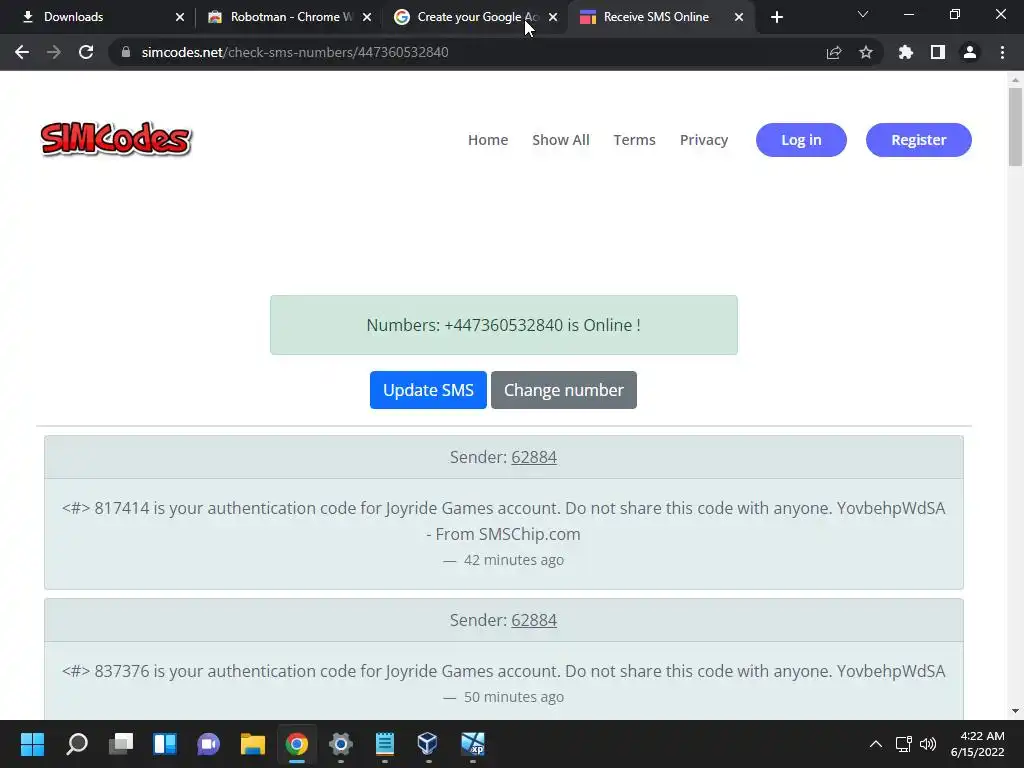Click the 817414 authentication code message
The height and width of the screenshot is (768, 1024).
[x=504, y=521]
